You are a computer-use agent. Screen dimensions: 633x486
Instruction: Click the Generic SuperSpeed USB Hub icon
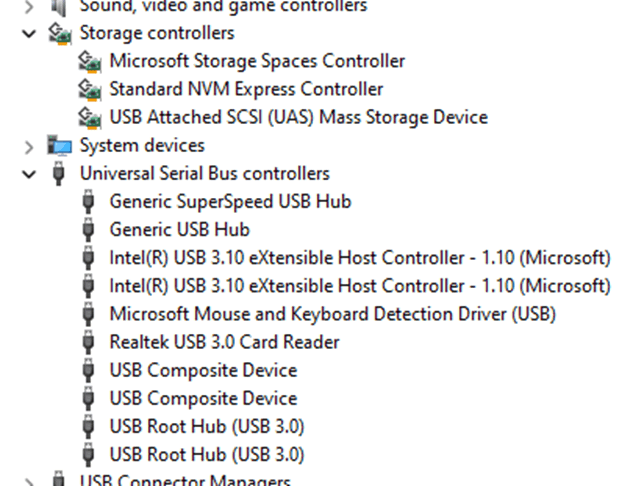(91, 202)
